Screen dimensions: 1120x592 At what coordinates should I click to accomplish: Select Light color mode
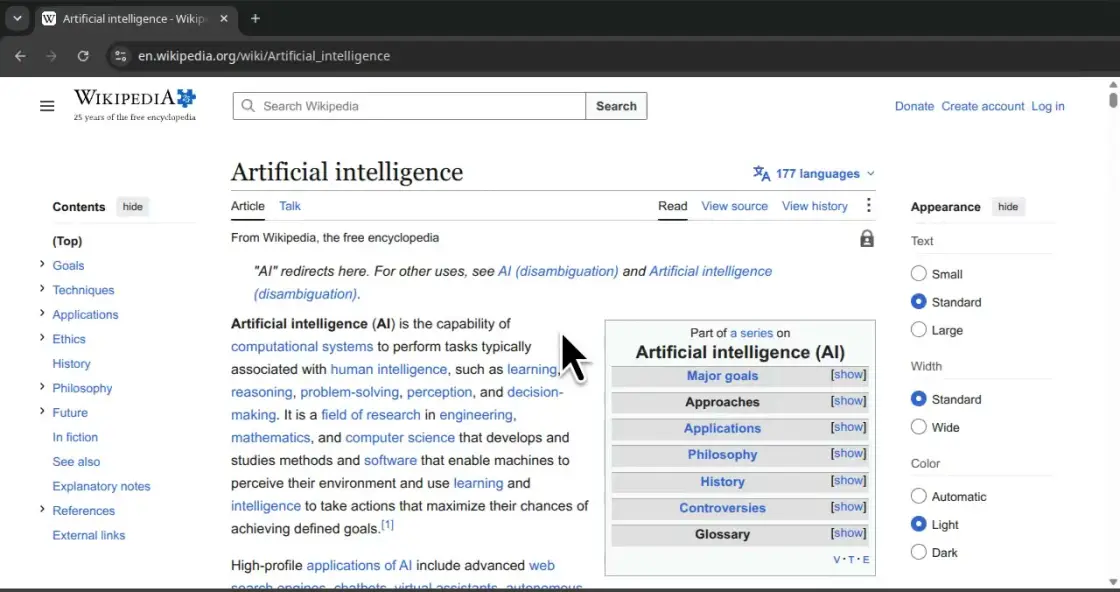pos(919,524)
